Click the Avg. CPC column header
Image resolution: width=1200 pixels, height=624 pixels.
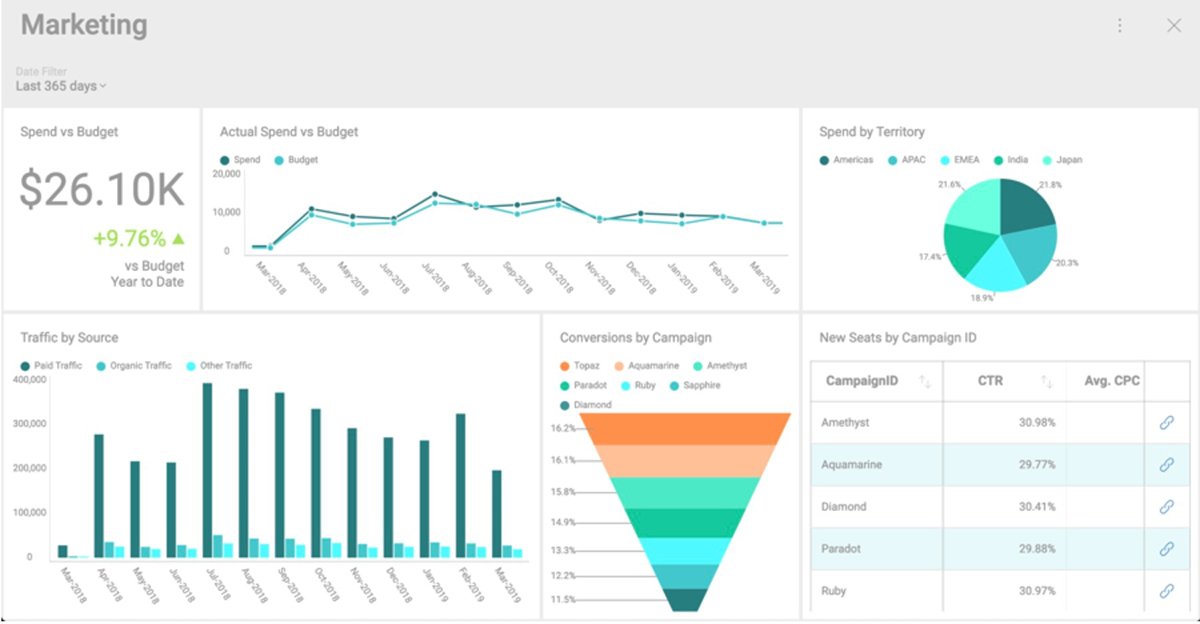click(1112, 381)
